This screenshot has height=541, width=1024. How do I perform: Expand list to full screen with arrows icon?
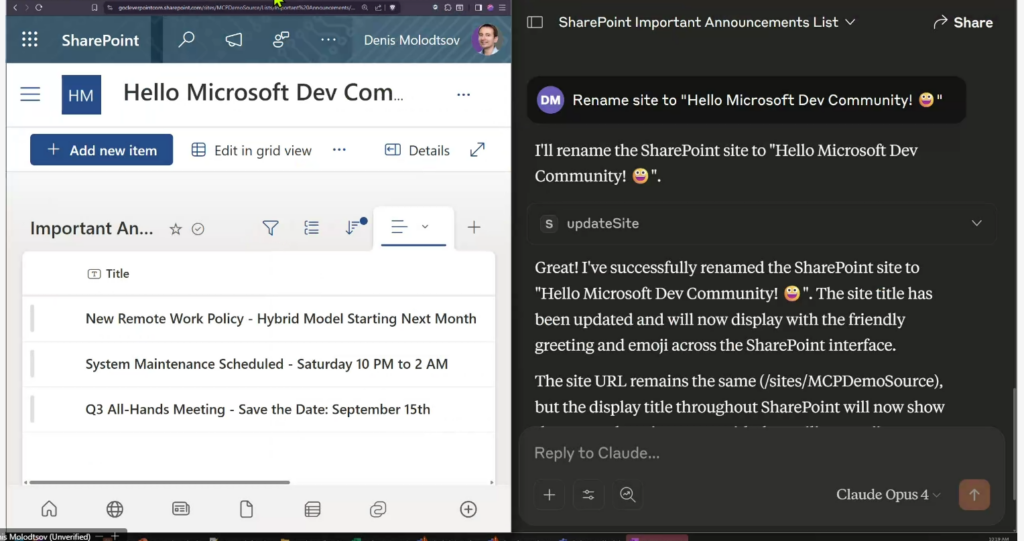coord(477,150)
